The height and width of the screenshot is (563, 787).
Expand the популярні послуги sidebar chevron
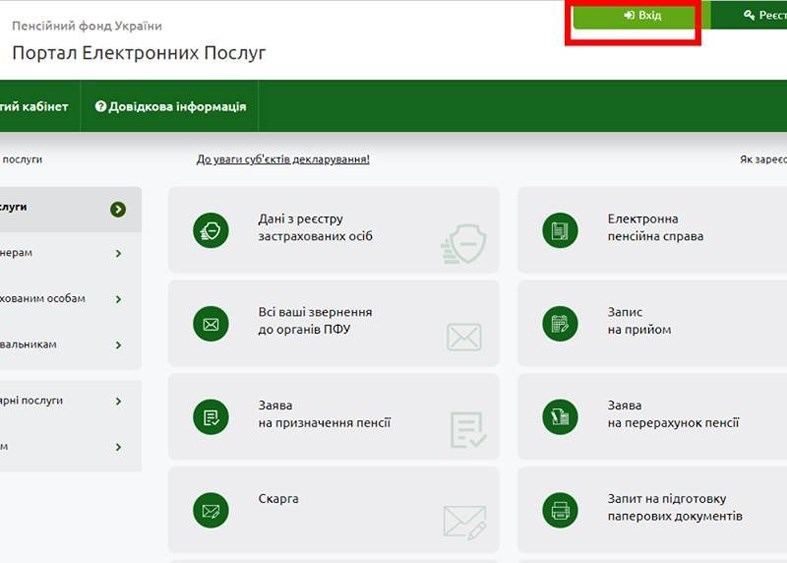coord(118,401)
